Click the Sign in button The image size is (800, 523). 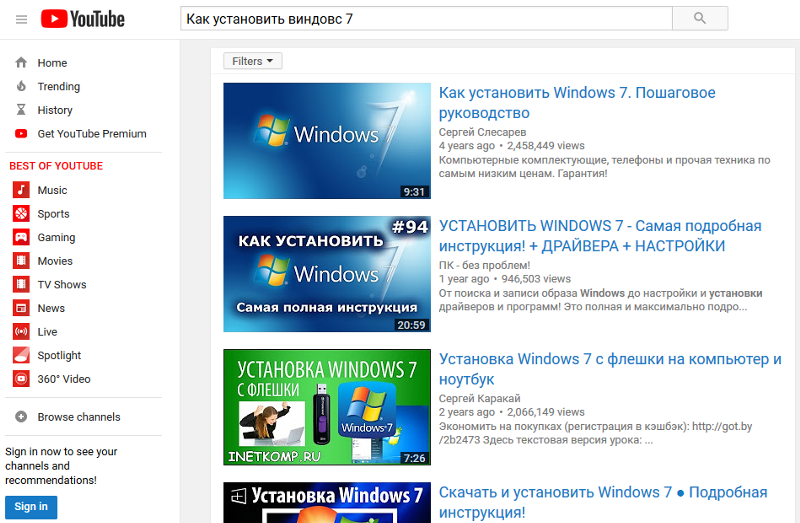coord(31,507)
